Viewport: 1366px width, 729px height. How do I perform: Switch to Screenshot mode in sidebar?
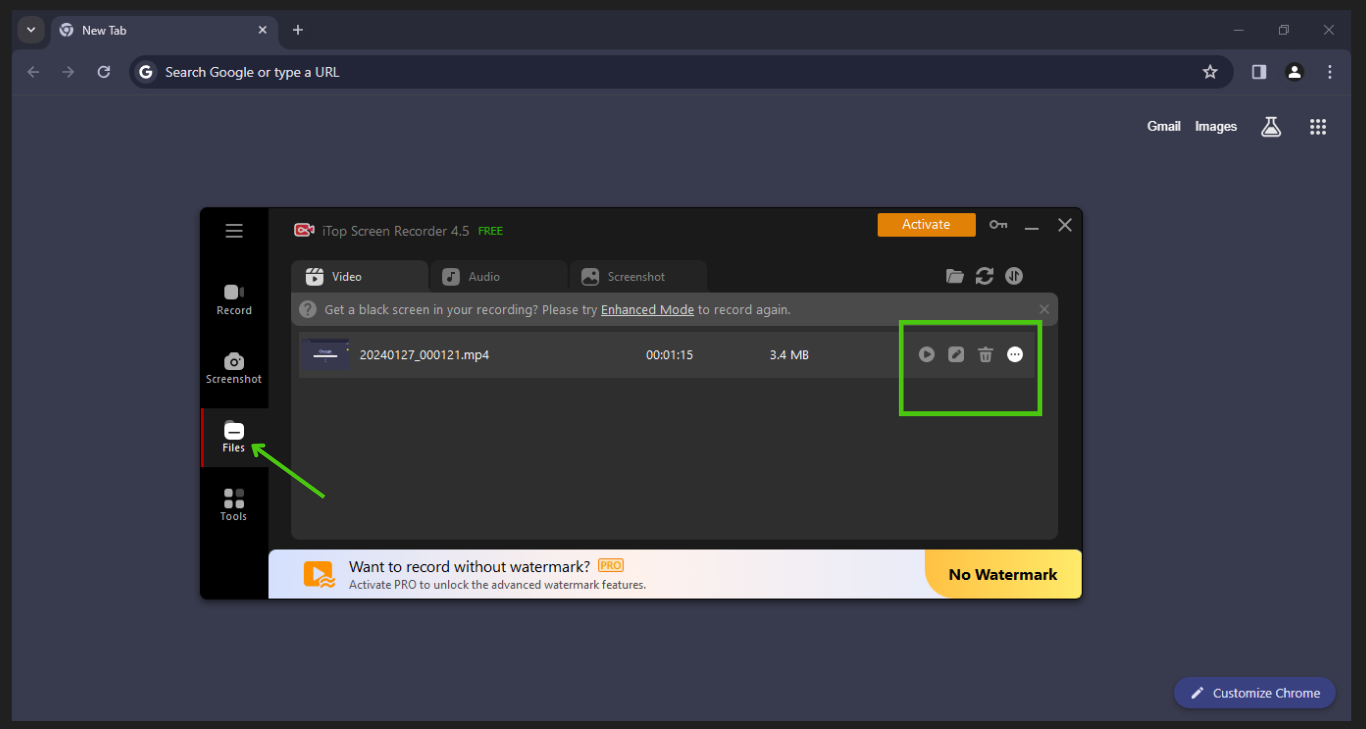pyautogui.click(x=234, y=368)
